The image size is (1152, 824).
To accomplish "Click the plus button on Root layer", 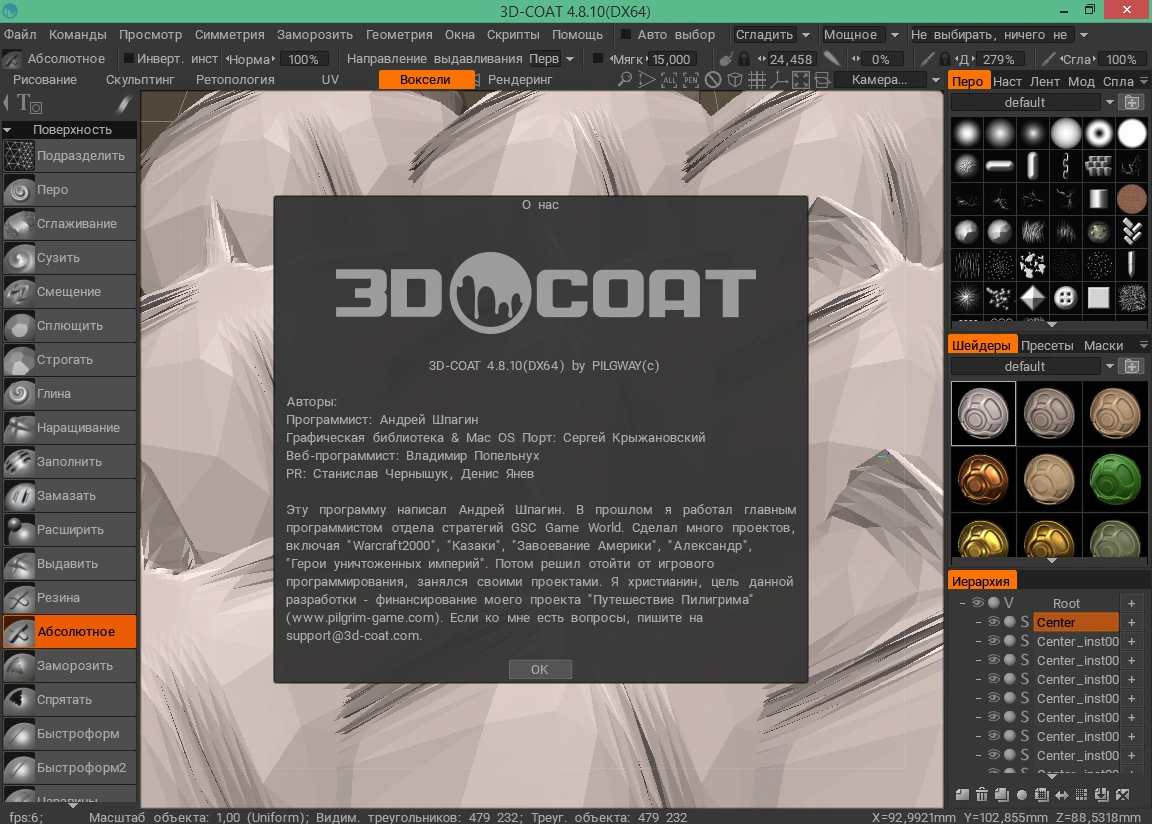I will [x=1131, y=603].
